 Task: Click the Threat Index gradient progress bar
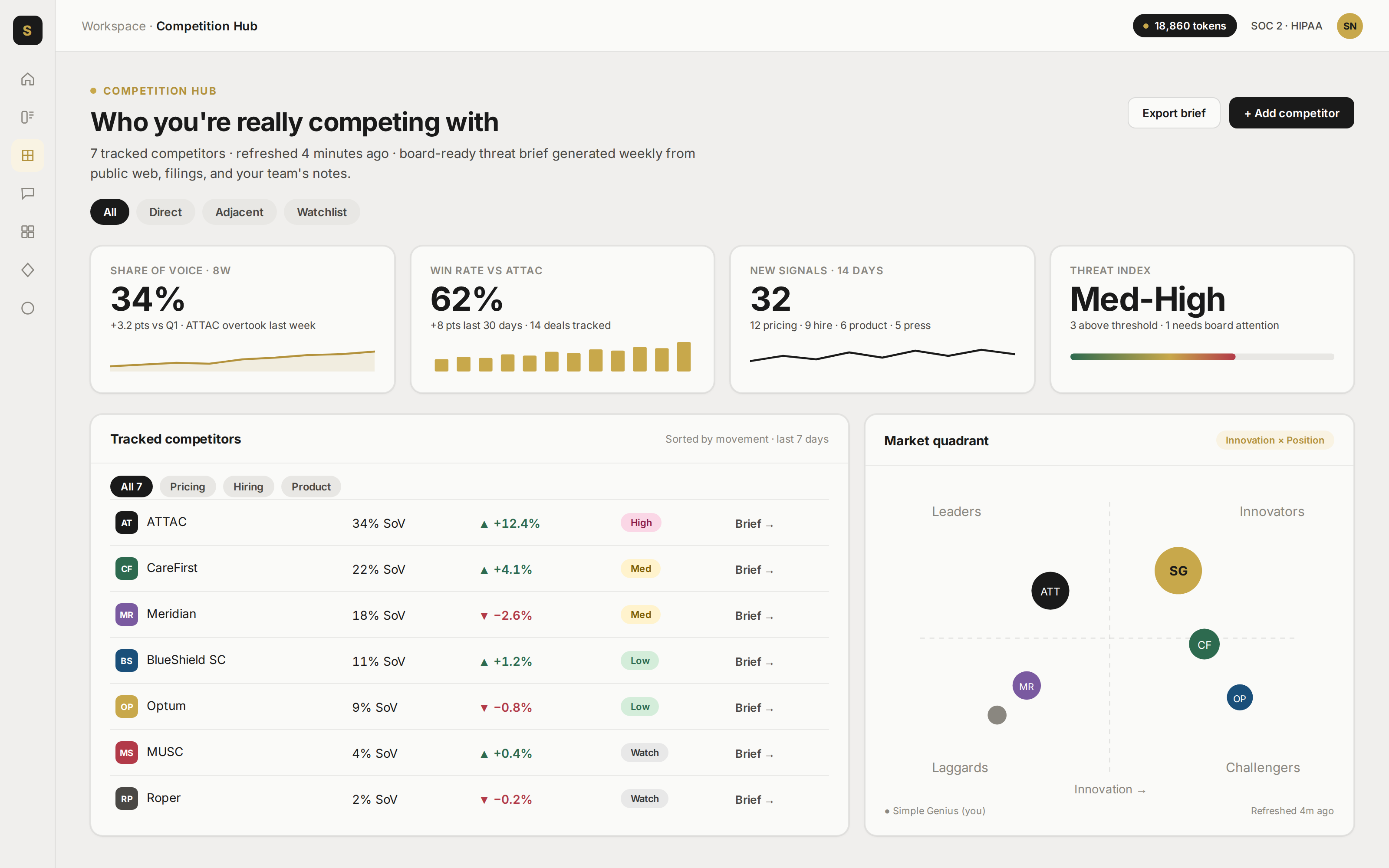coord(1202,356)
